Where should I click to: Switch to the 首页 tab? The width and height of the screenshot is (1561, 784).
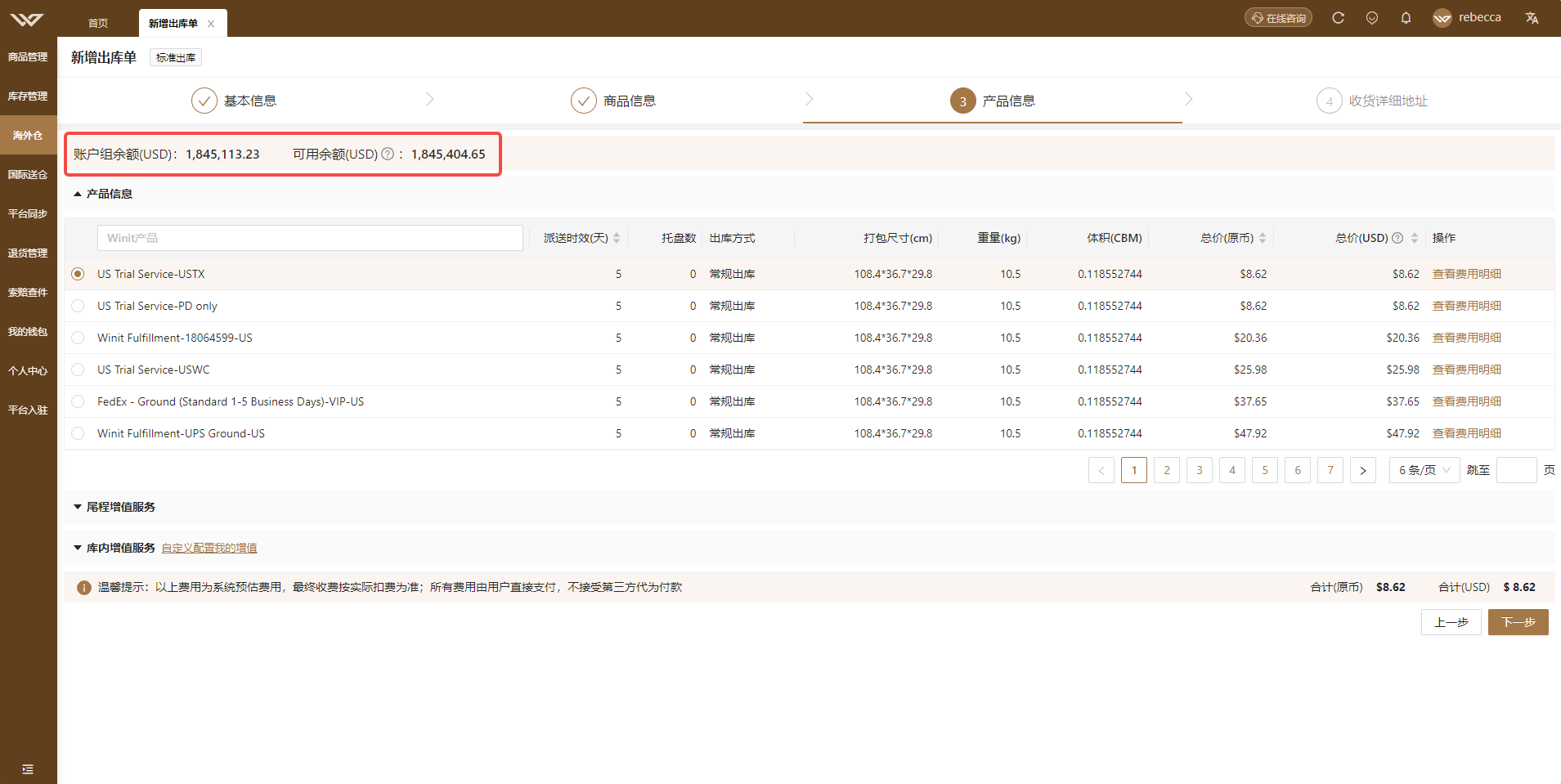pyautogui.click(x=98, y=24)
